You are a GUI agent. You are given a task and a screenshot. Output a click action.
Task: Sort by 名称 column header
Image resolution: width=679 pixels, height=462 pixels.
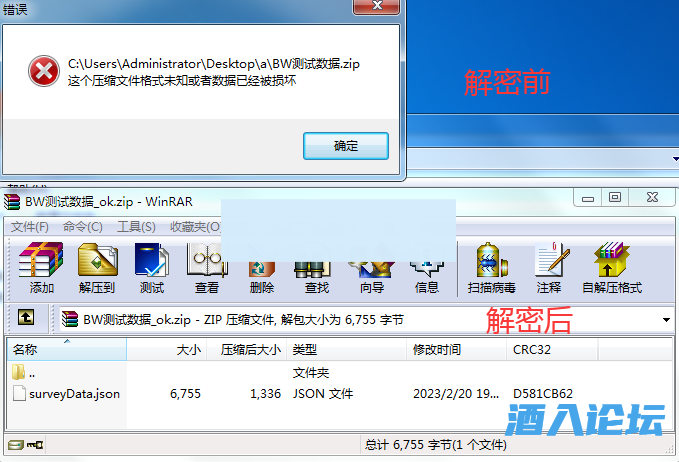67,349
